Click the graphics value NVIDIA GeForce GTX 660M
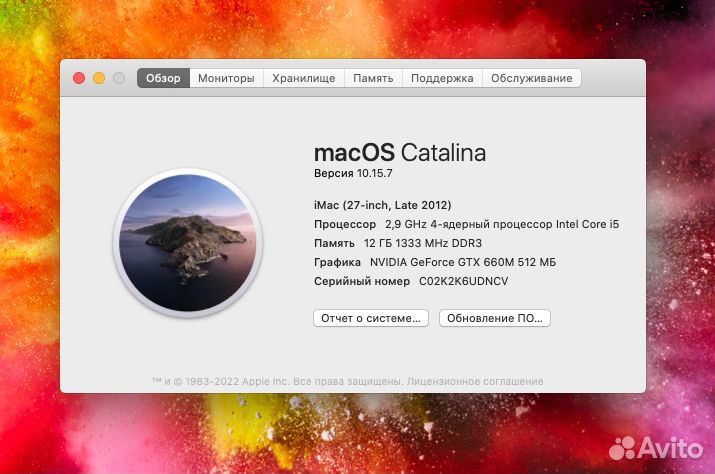 (x=463, y=262)
